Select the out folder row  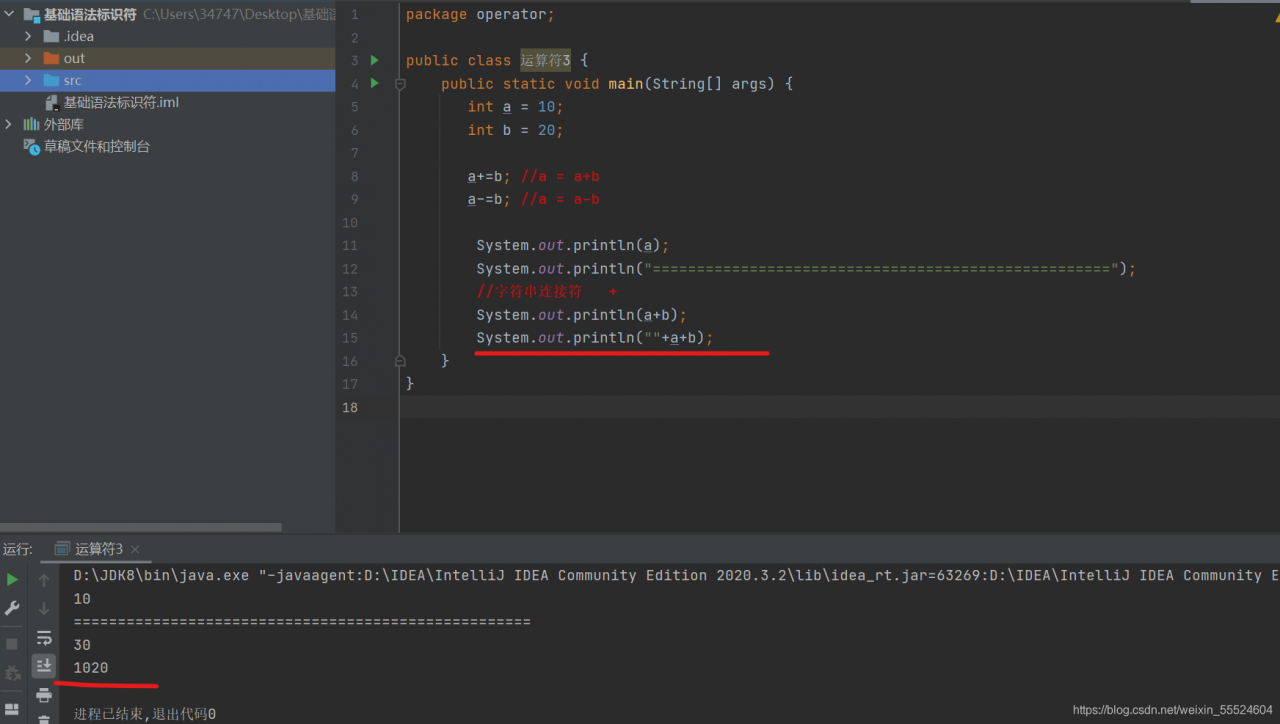[168, 58]
